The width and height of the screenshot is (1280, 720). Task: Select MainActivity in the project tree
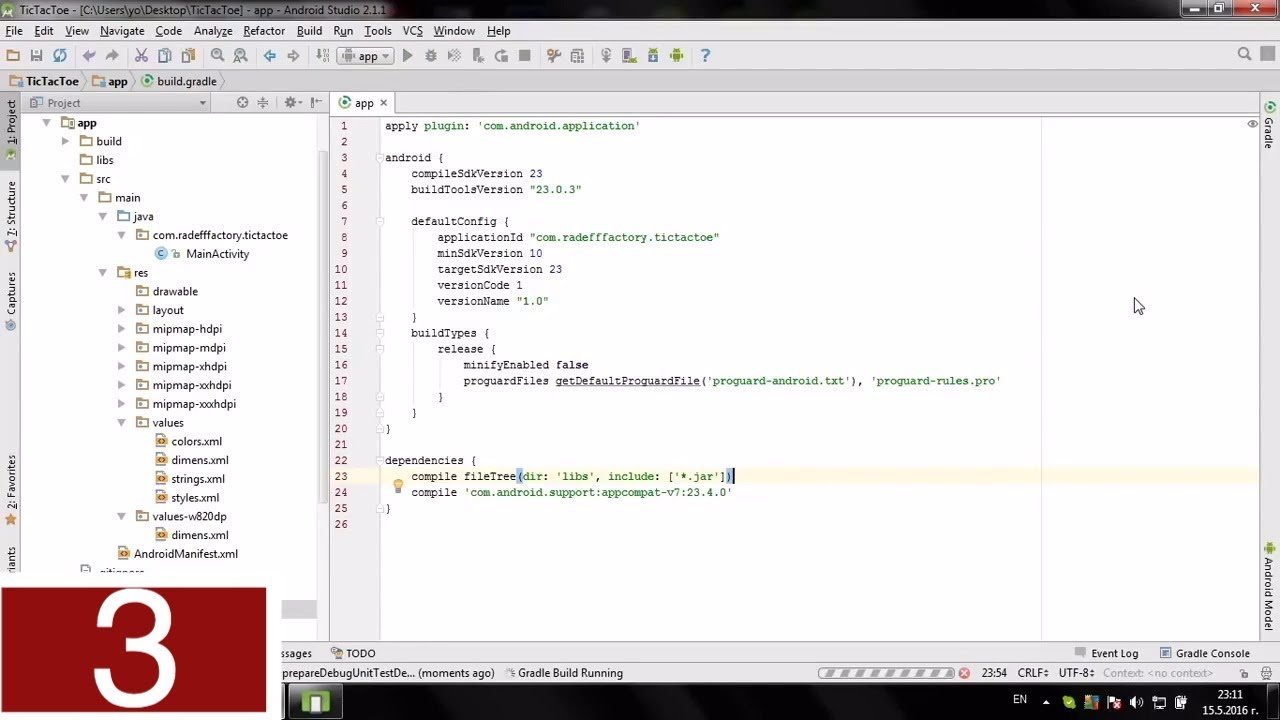pyautogui.click(x=217, y=254)
